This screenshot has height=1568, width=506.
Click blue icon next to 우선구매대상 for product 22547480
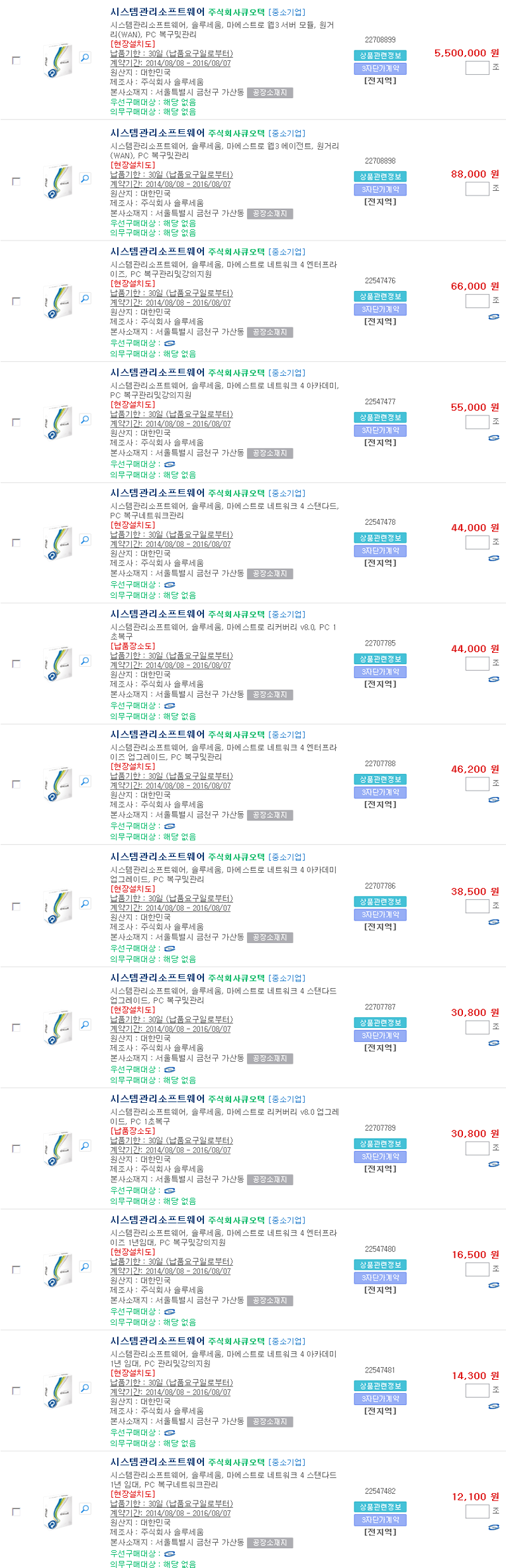[x=170, y=1312]
